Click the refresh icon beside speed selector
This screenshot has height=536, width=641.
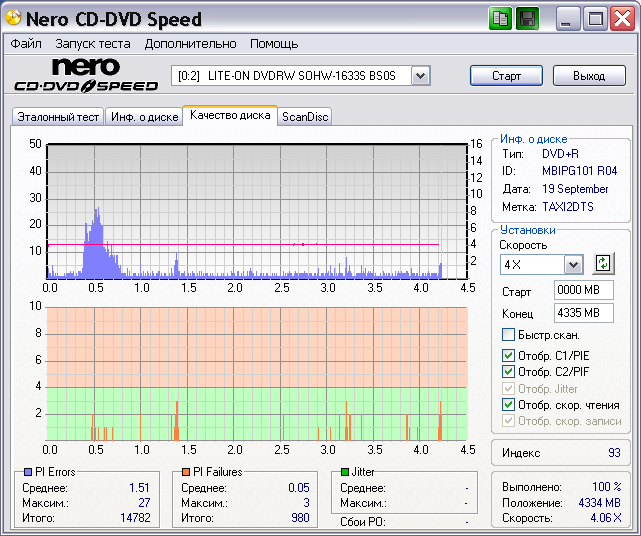[x=603, y=264]
